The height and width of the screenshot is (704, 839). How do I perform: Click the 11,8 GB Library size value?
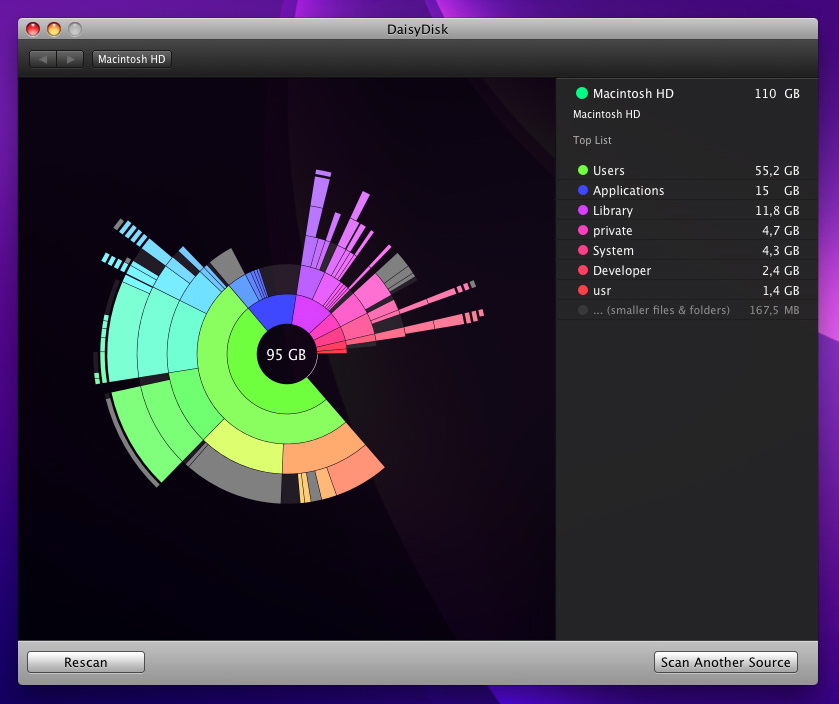777,211
